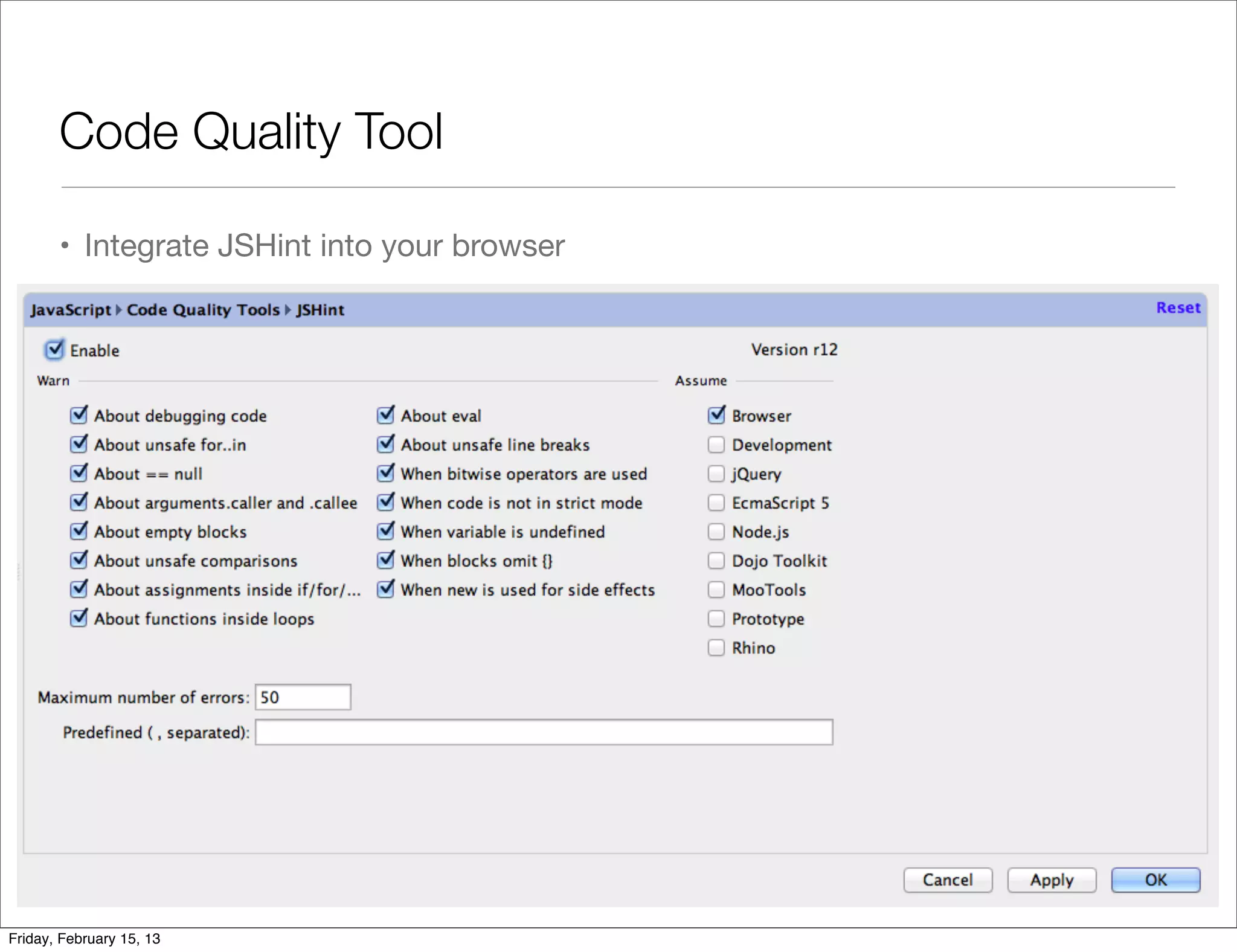Check the Node.js option

[716, 532]
